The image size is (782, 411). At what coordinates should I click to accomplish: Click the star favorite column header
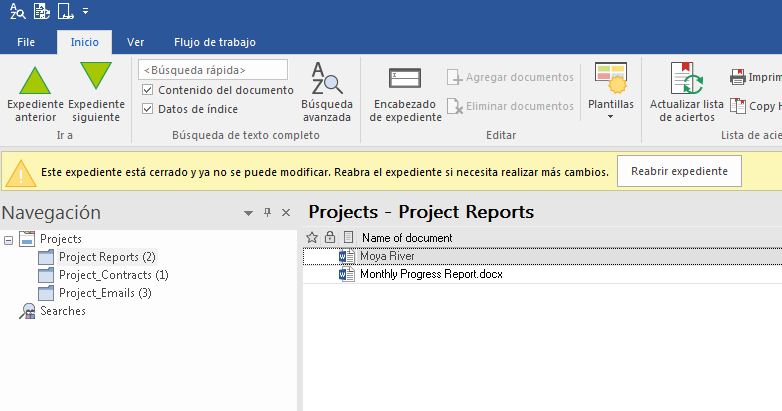312,237
